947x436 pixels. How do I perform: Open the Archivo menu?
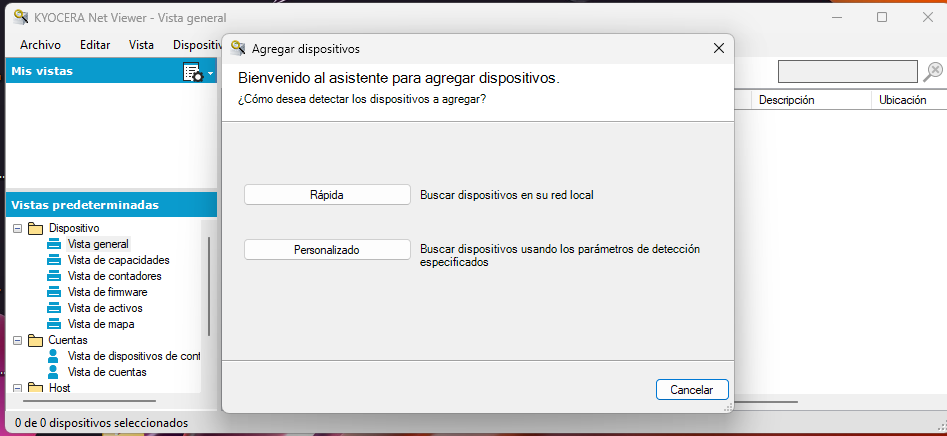(x=40, y=45)
